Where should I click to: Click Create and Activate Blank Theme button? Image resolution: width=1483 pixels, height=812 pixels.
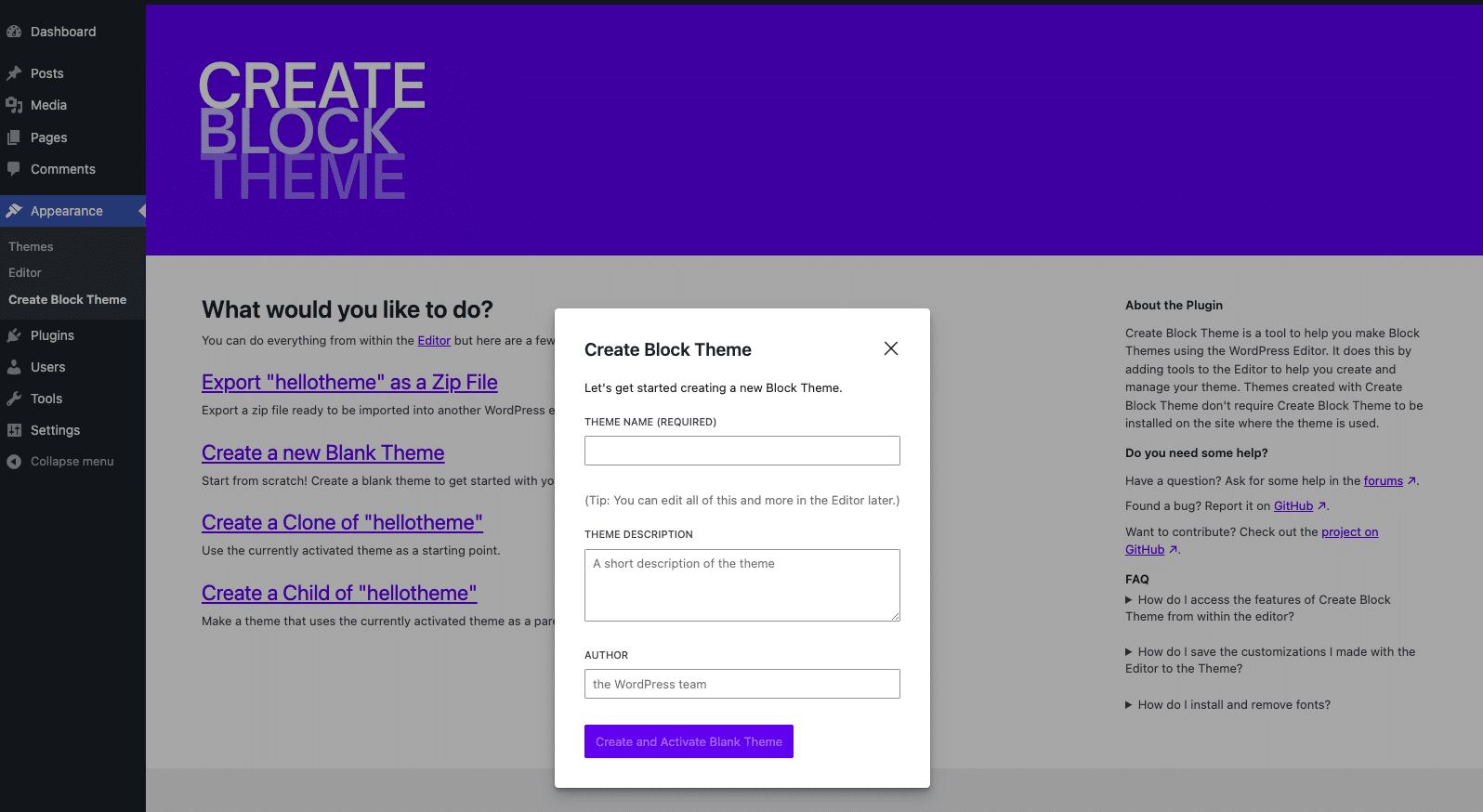coord(689,741)
